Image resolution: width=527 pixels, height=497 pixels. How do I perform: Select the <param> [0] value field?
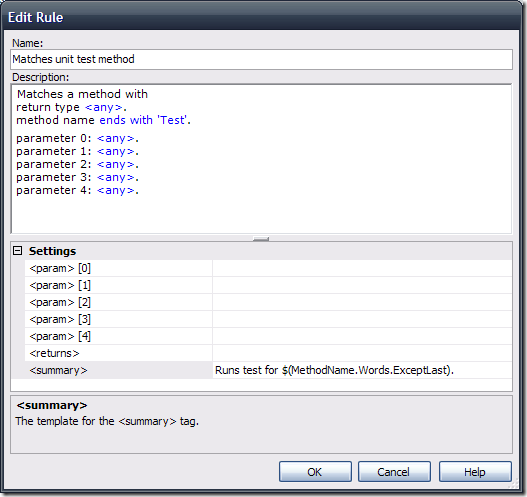[x=362, y=268]
